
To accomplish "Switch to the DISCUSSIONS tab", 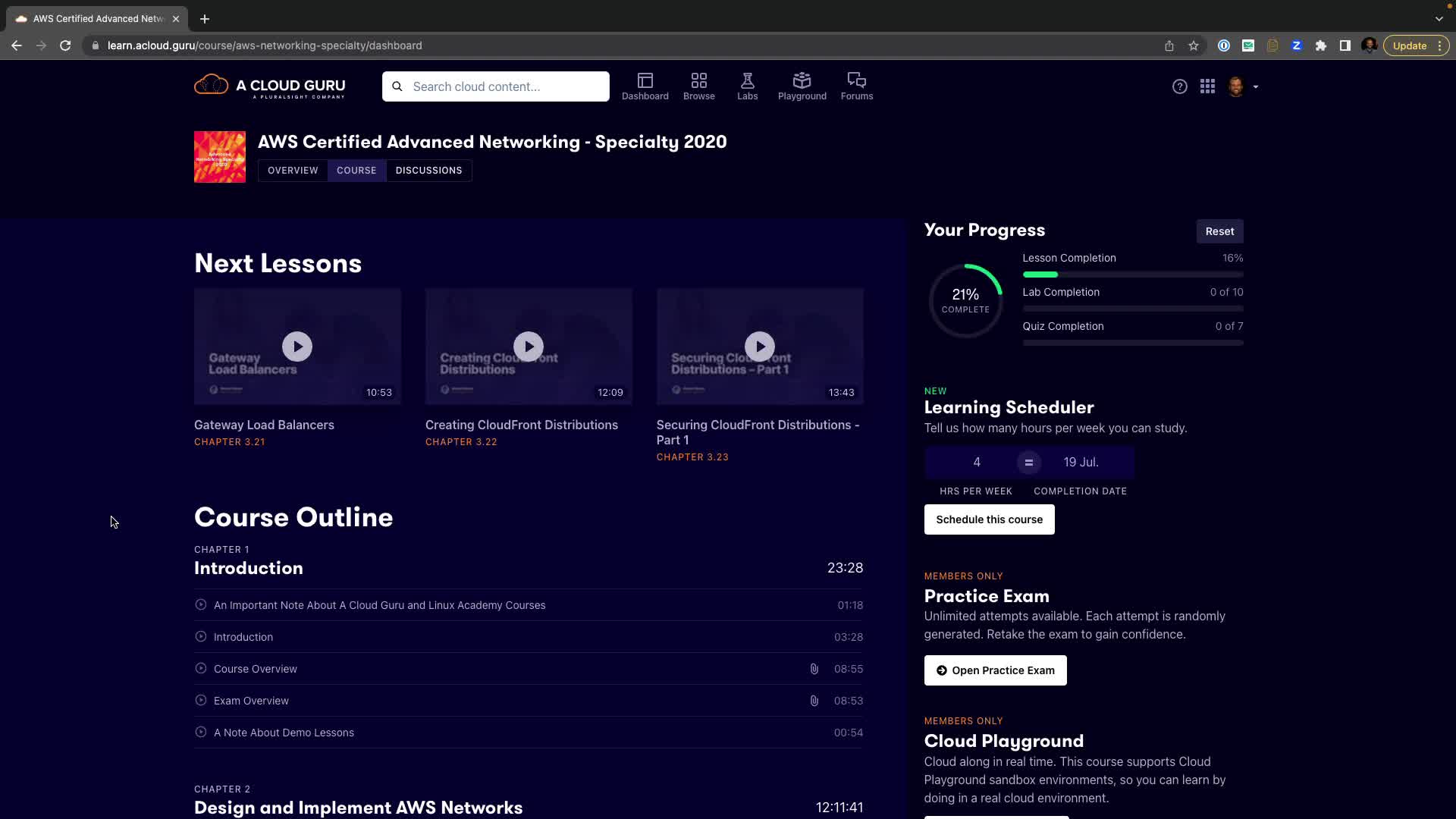I will [428, 171].
